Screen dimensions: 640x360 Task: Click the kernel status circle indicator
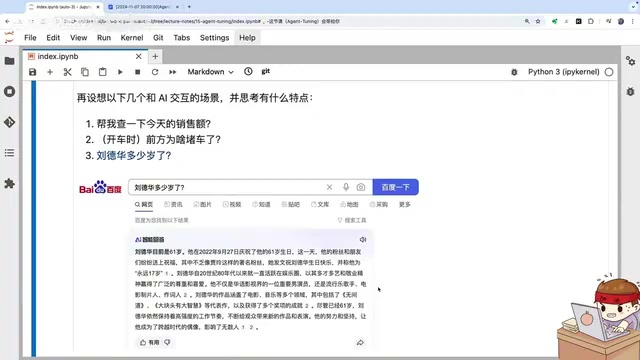[x=609, y=72]
